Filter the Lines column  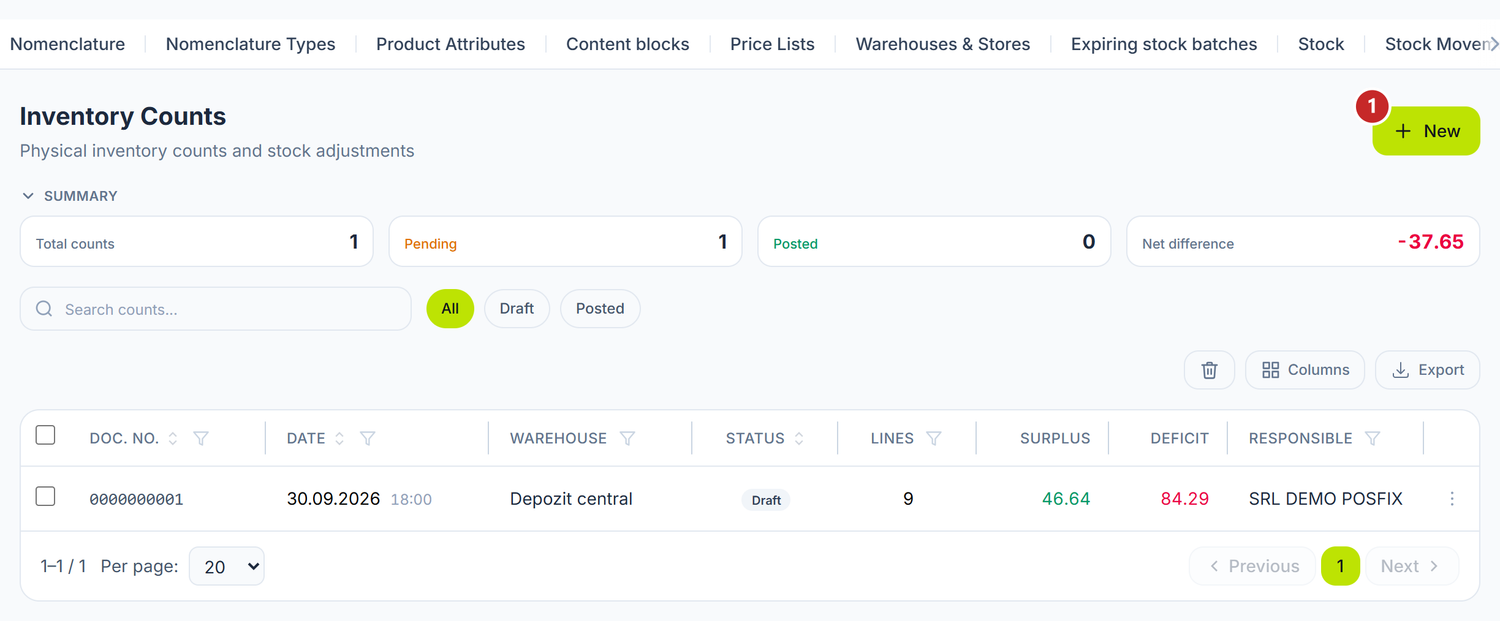[x=934, y=438]
